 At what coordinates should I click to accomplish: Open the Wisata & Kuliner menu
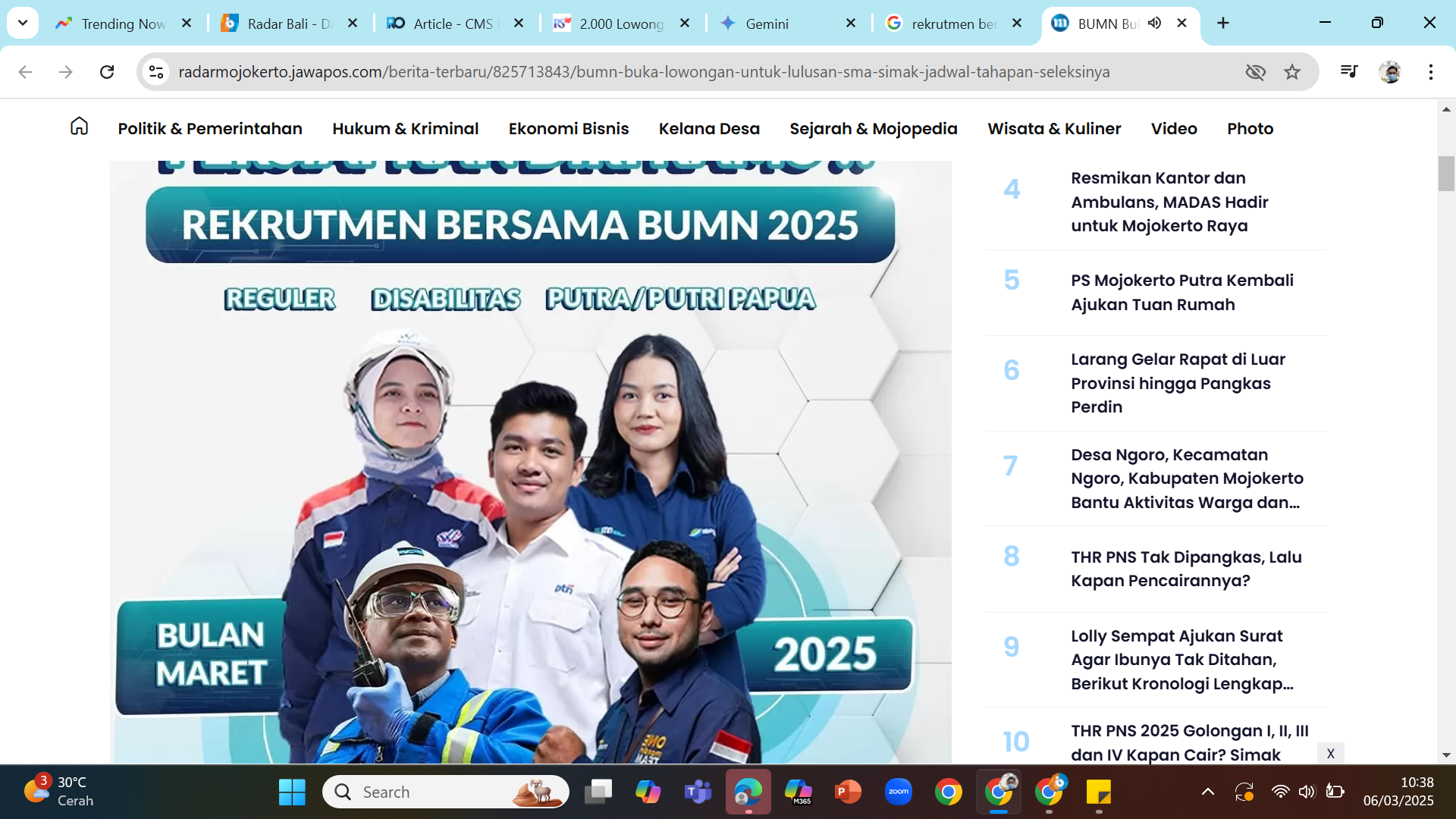pyautogui.click(x=1054, y=129)
